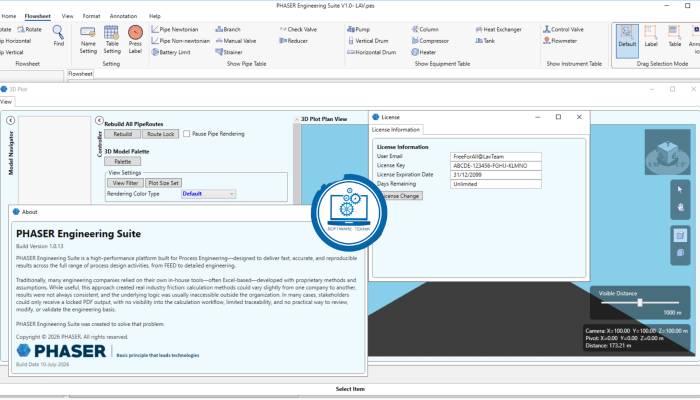Image resolution: width=700 pixels, height=400 pixels.
Task: Open Show Equipment Table
Action: point(442,64)
